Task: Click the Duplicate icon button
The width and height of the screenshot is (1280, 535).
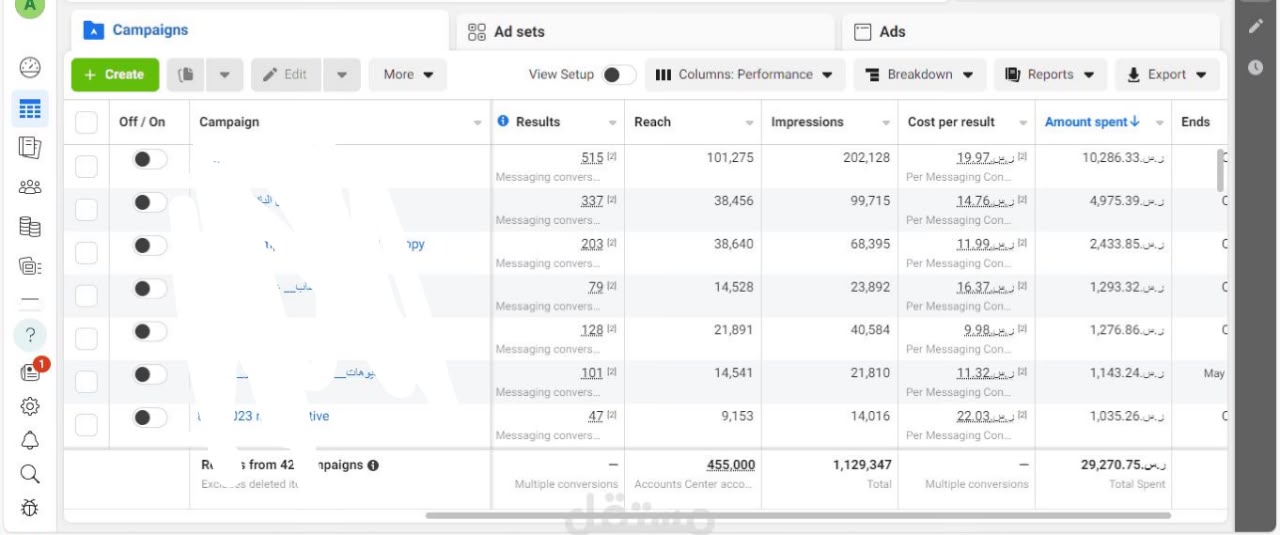Action: 187,74
